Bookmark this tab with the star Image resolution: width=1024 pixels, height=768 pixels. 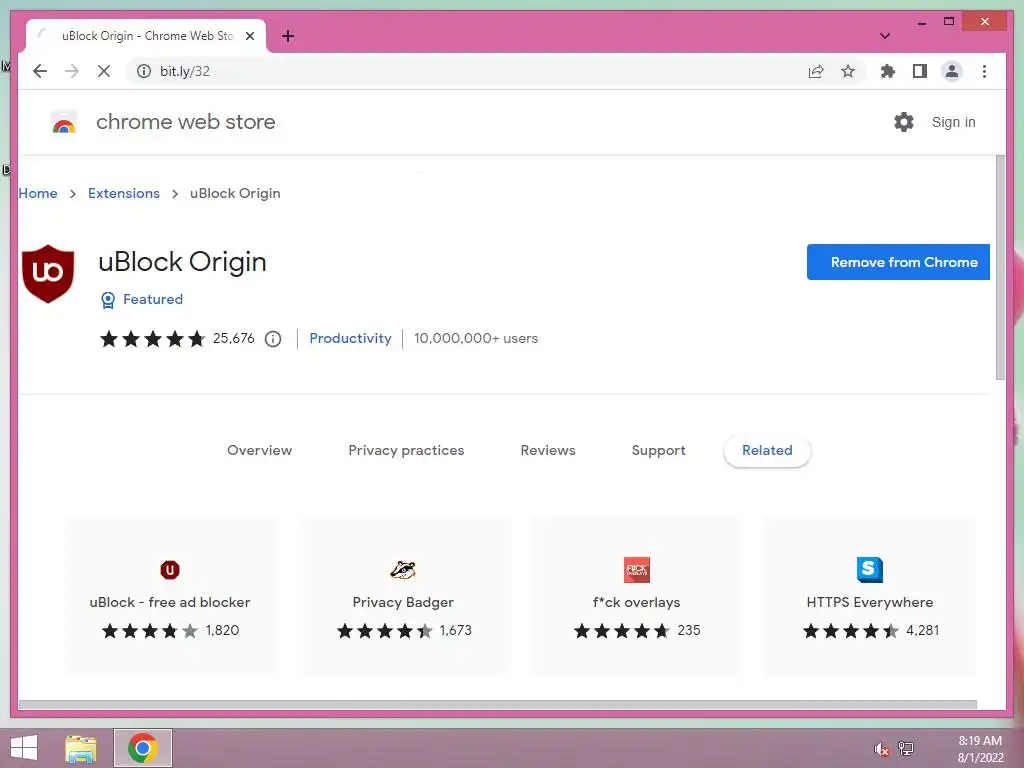(848, 71)
